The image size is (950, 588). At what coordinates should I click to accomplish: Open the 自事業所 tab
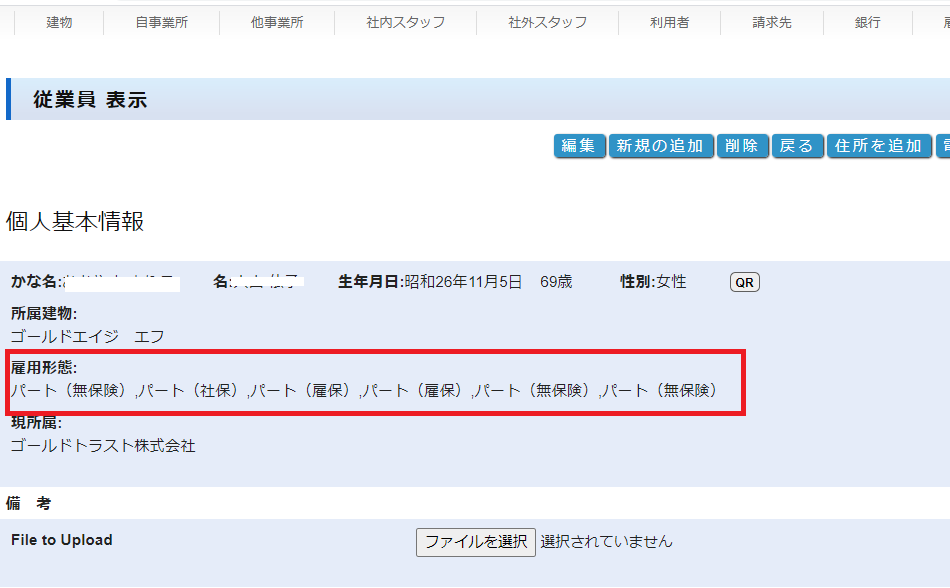tap(161, 22)
